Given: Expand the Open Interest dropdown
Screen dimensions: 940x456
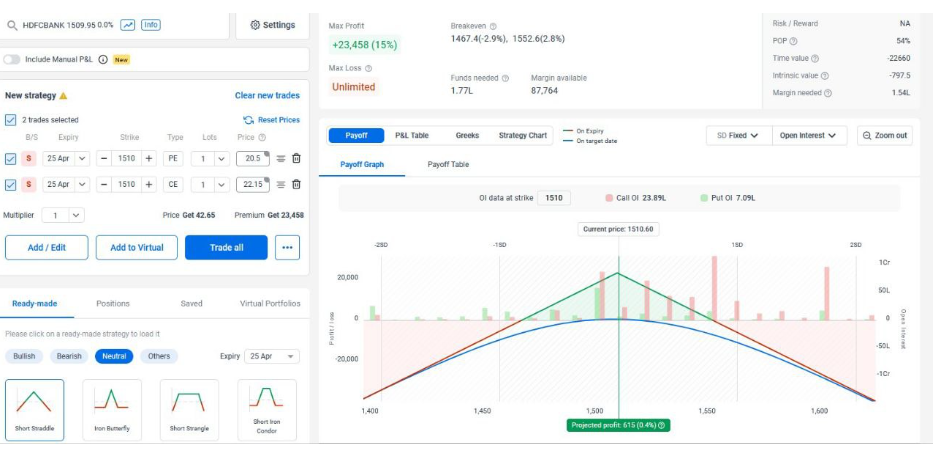Looking at the screenshot, I should 812,135.
